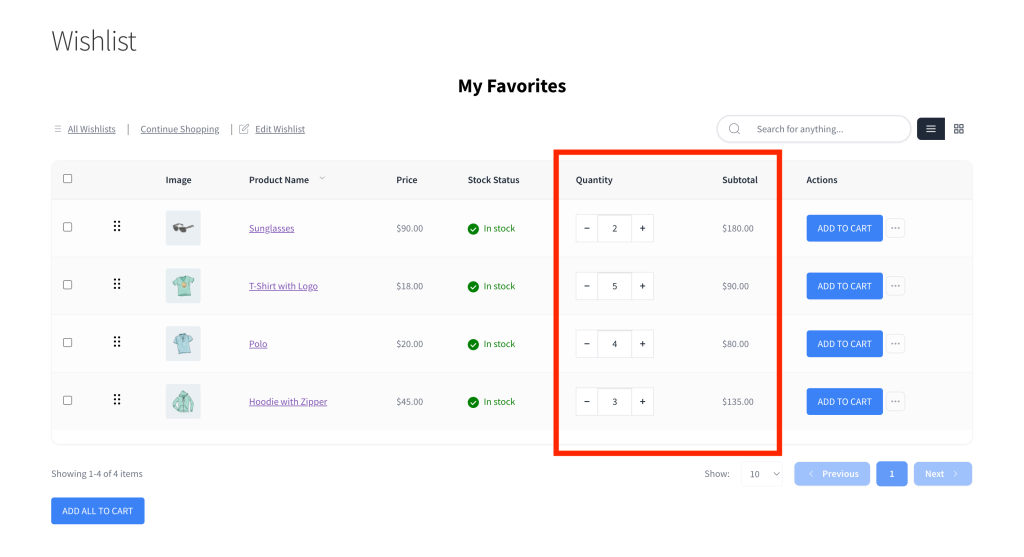Decrease T-Shirt with Logo quantity
The image size is (1024, 557).
[586, 286]
